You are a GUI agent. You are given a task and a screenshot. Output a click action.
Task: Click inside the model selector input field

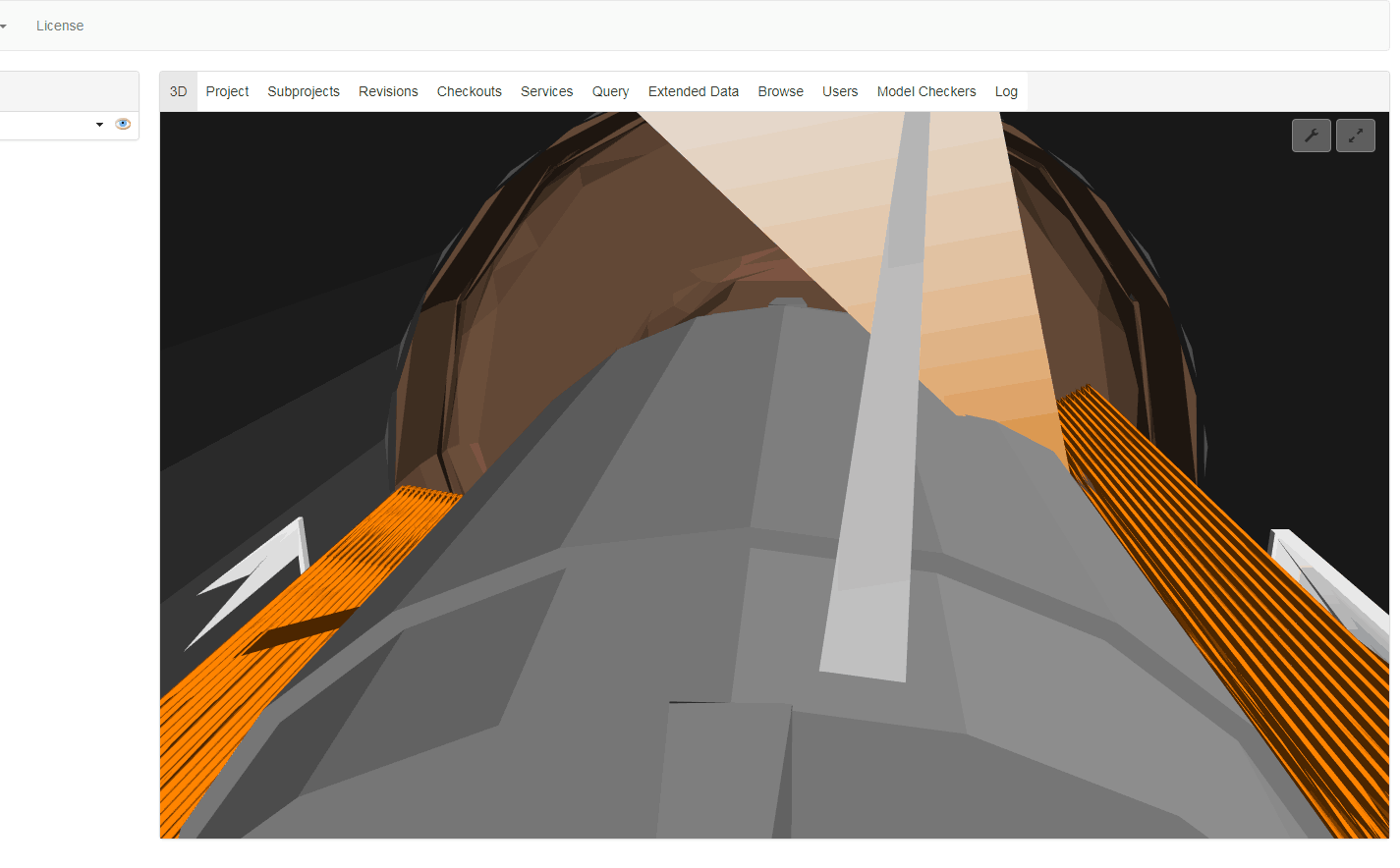tap(49, 124)
